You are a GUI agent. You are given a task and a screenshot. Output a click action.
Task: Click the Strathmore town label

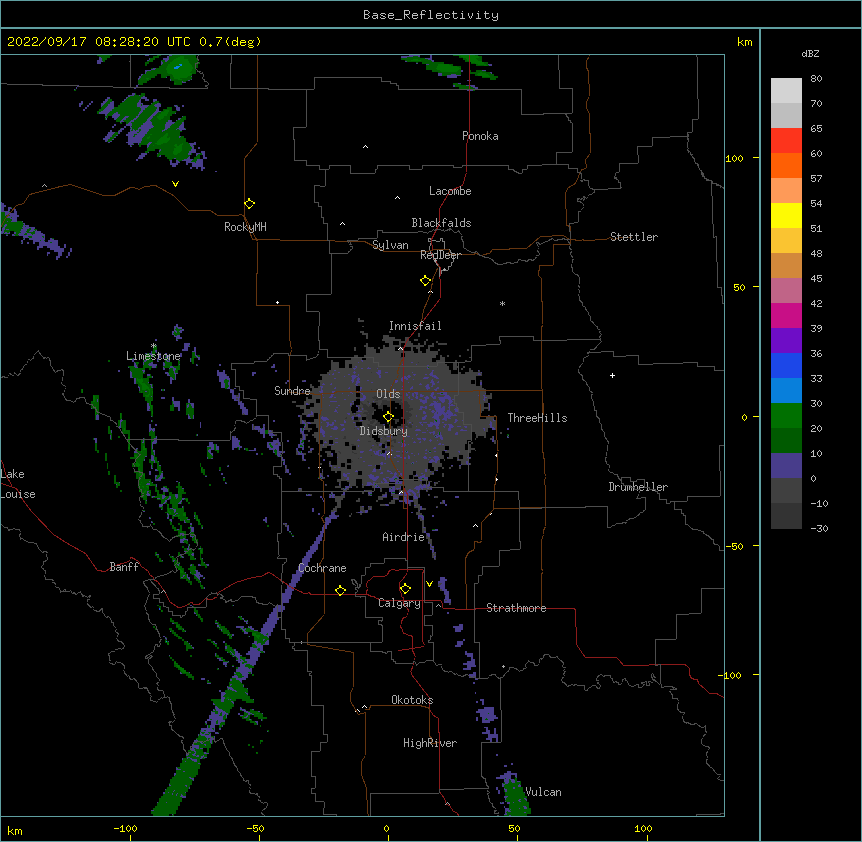pyautogui.click(x=516, y=608)
